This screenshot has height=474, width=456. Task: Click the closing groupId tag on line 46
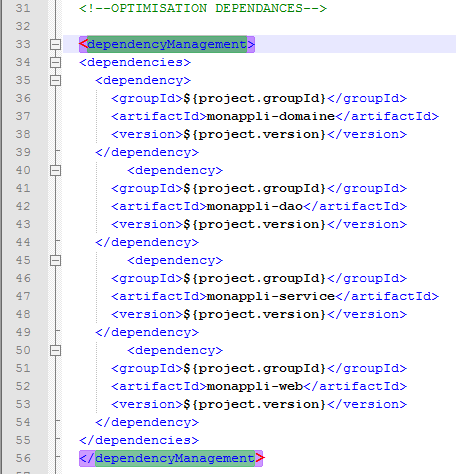click(367, 278)
